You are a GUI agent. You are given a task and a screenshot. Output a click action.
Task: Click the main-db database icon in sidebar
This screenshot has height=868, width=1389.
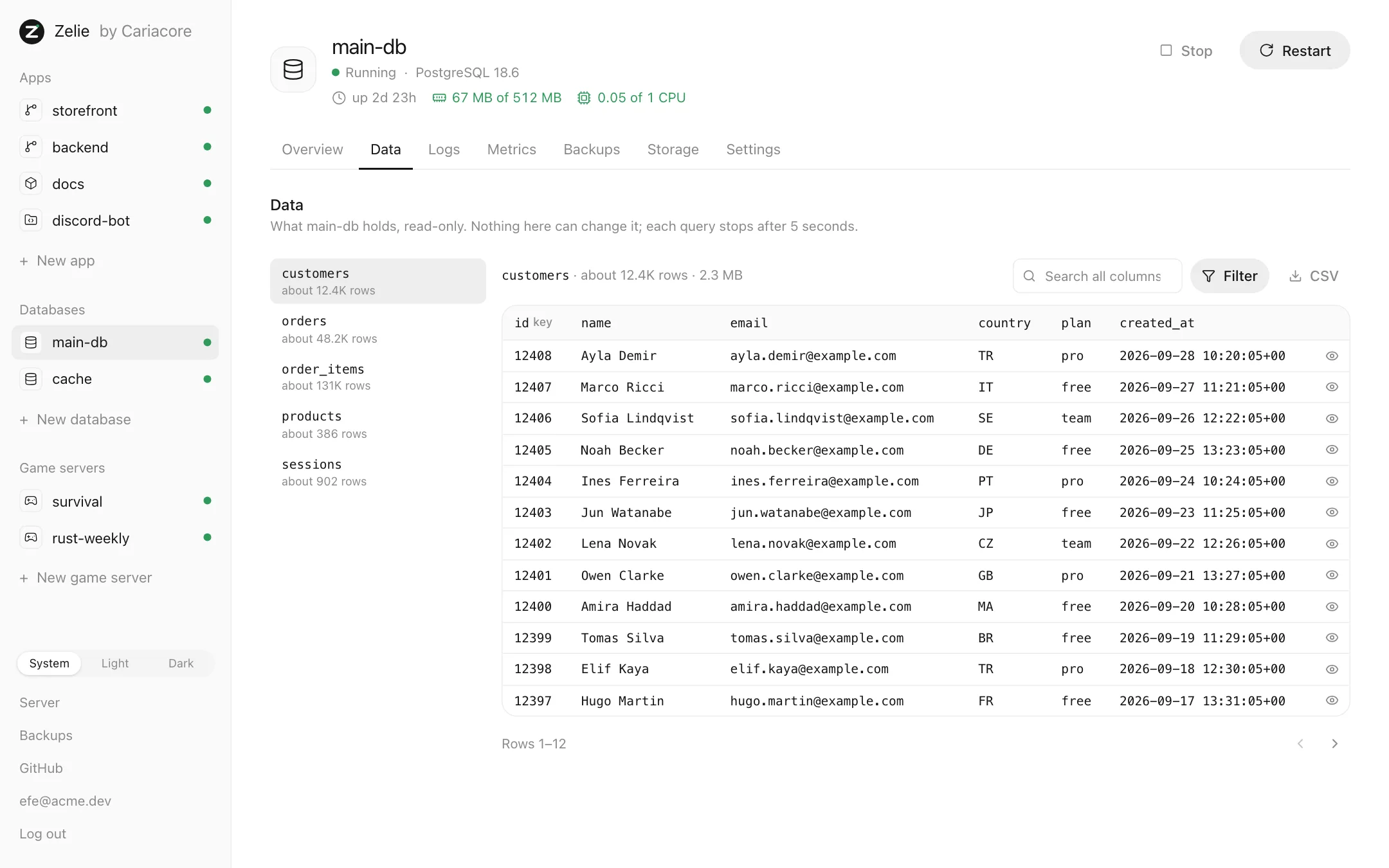tap(31, 343)
